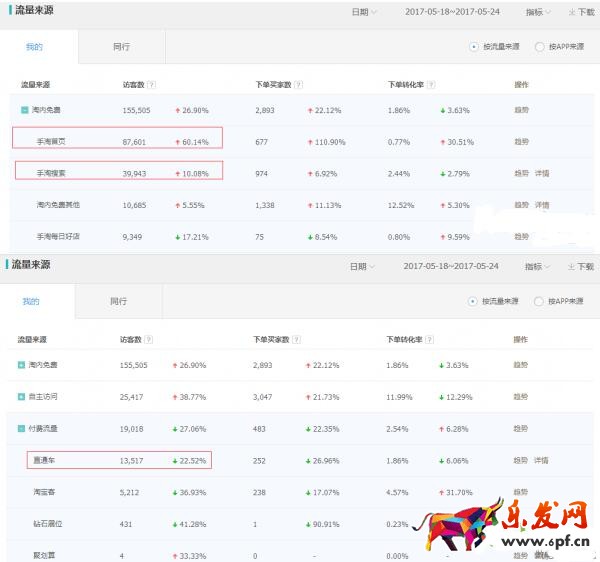Select the 直通车 source name
600x562 pixels.
[x=44, y=460]
